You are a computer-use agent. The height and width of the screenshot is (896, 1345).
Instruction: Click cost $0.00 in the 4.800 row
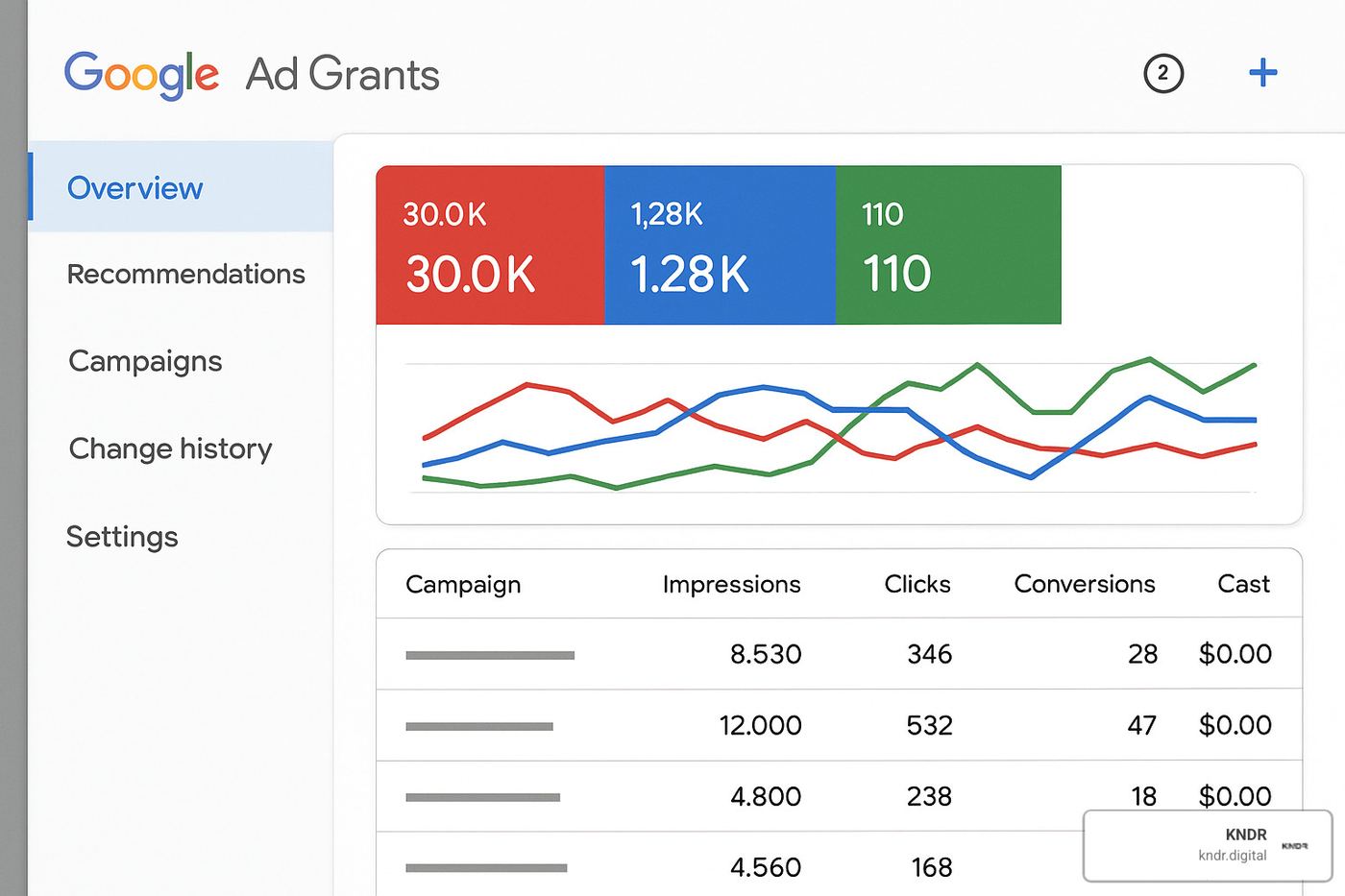pos(1235,795)
